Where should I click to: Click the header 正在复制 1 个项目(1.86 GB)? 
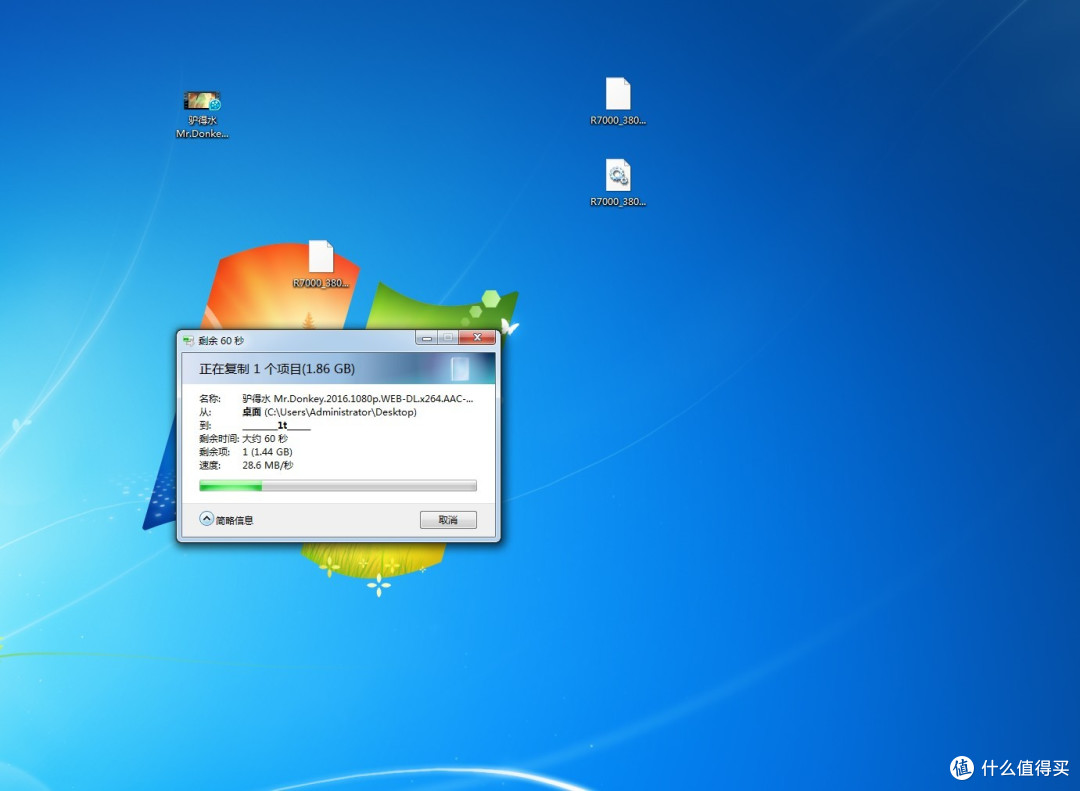pyautogui.click(x=277, y=369)
